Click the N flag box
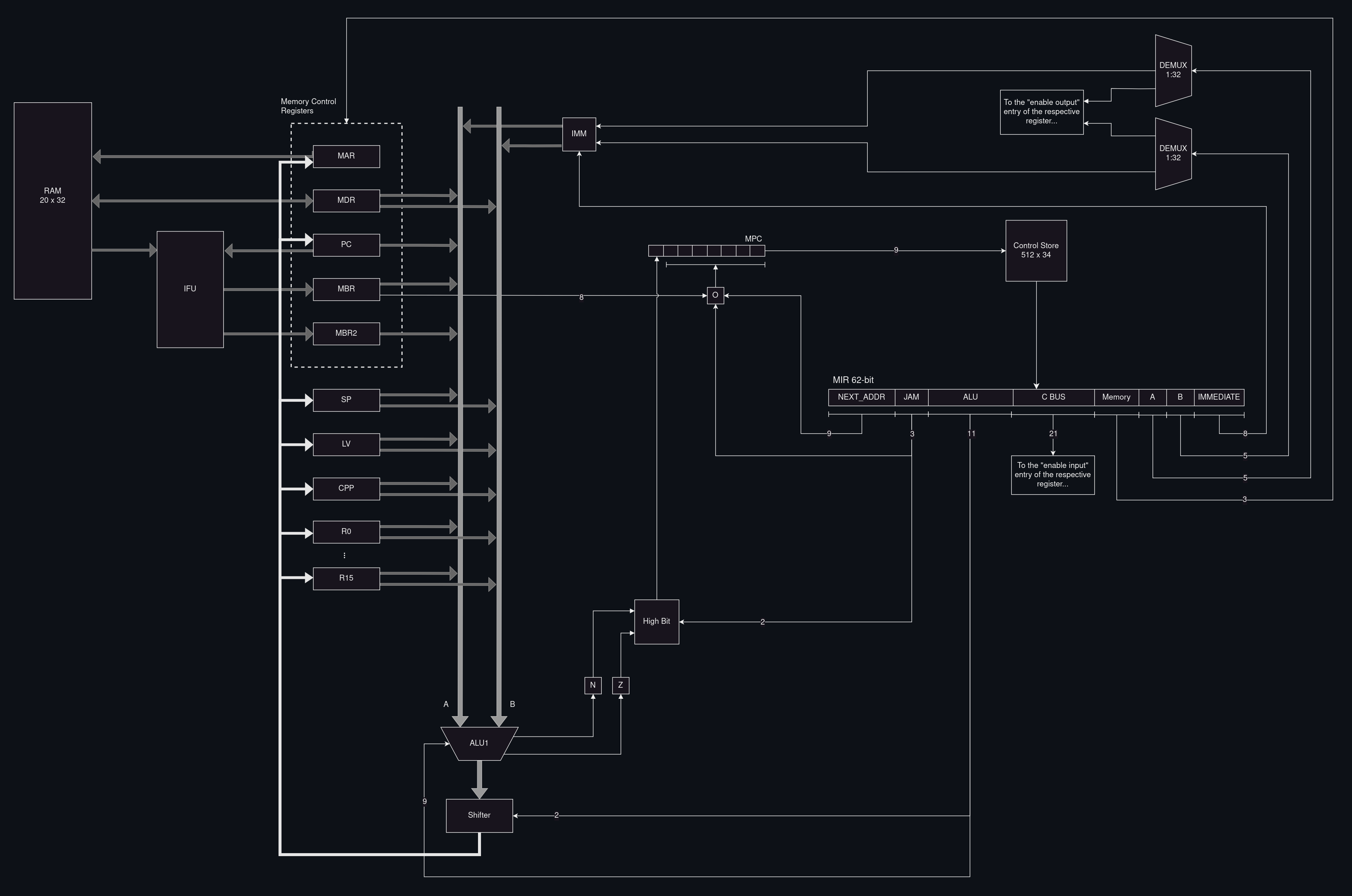This screenshot has height=896, width=1352. 593,685
